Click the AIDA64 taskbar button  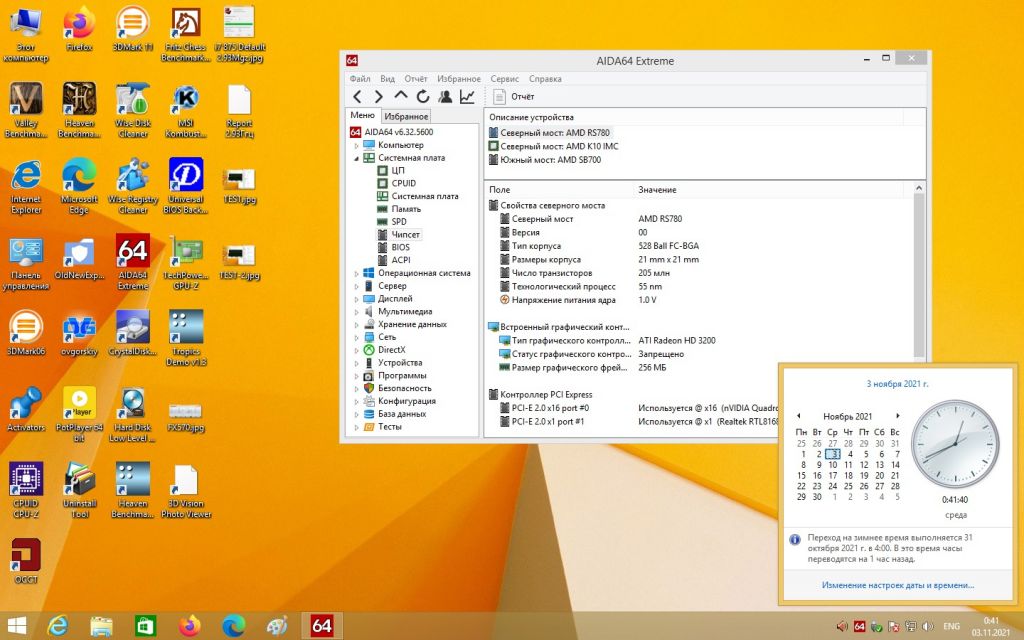pos(321,626)
